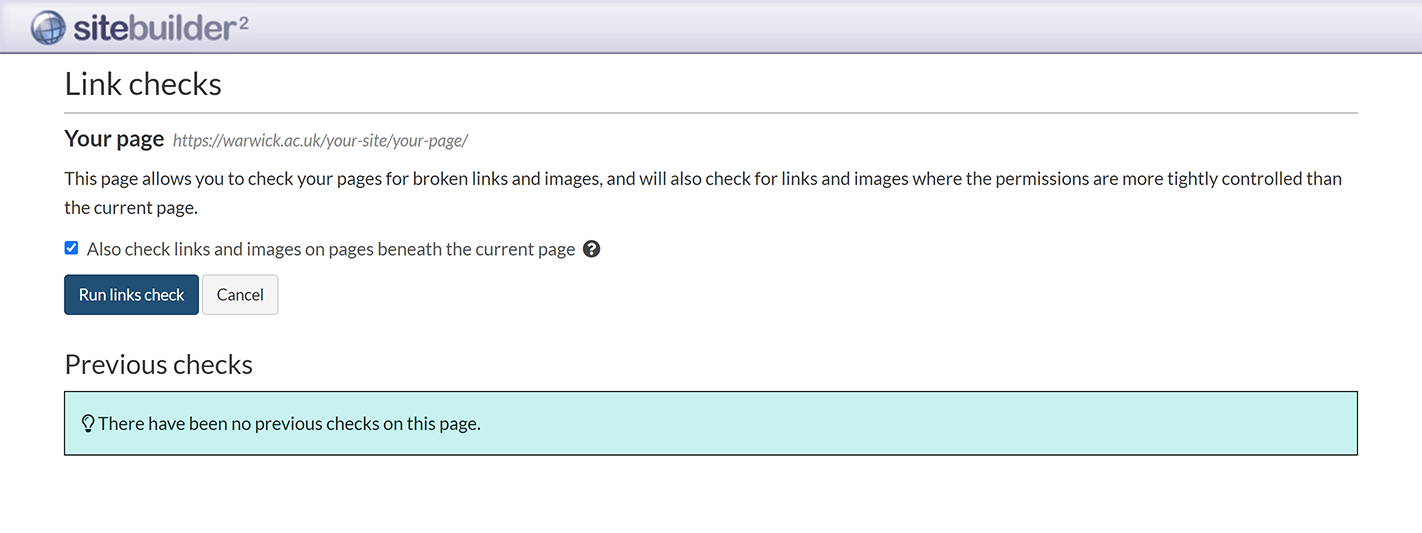
Task: Click the question mark help icon
Action: [x=591, y=249]
